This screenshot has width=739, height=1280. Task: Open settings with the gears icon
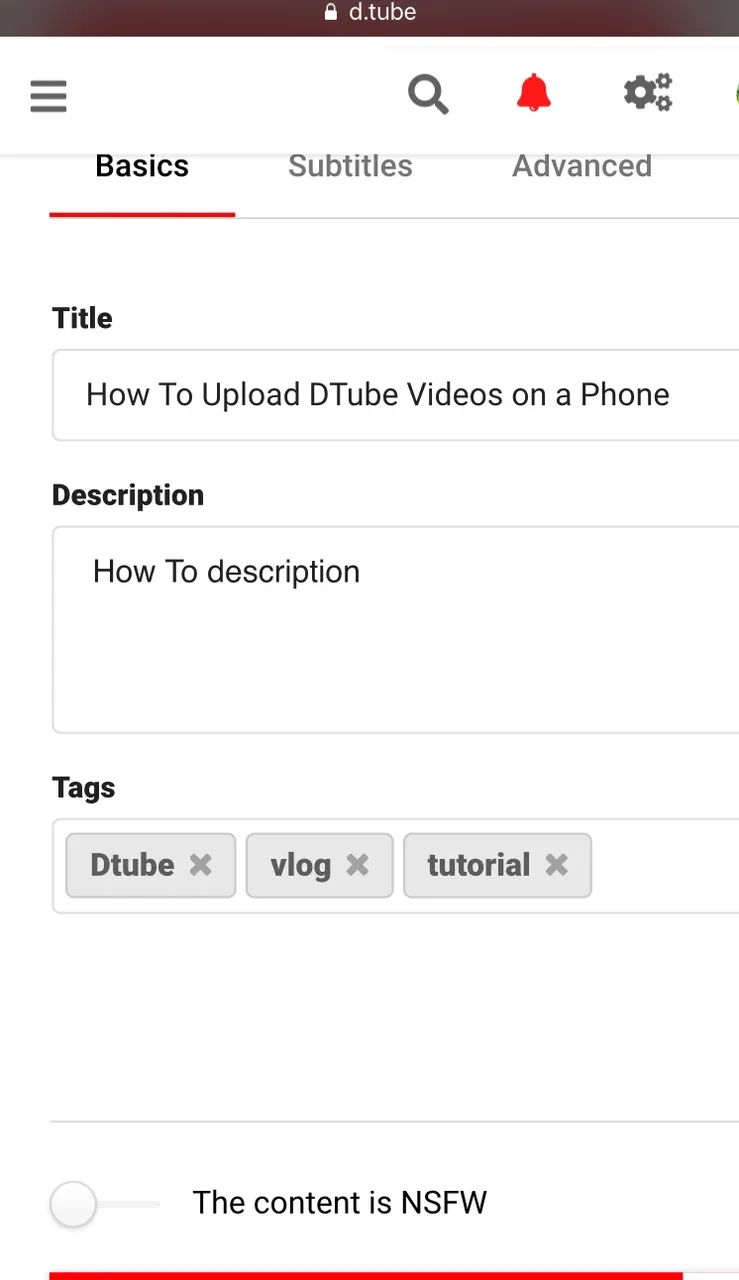(648, 94)
